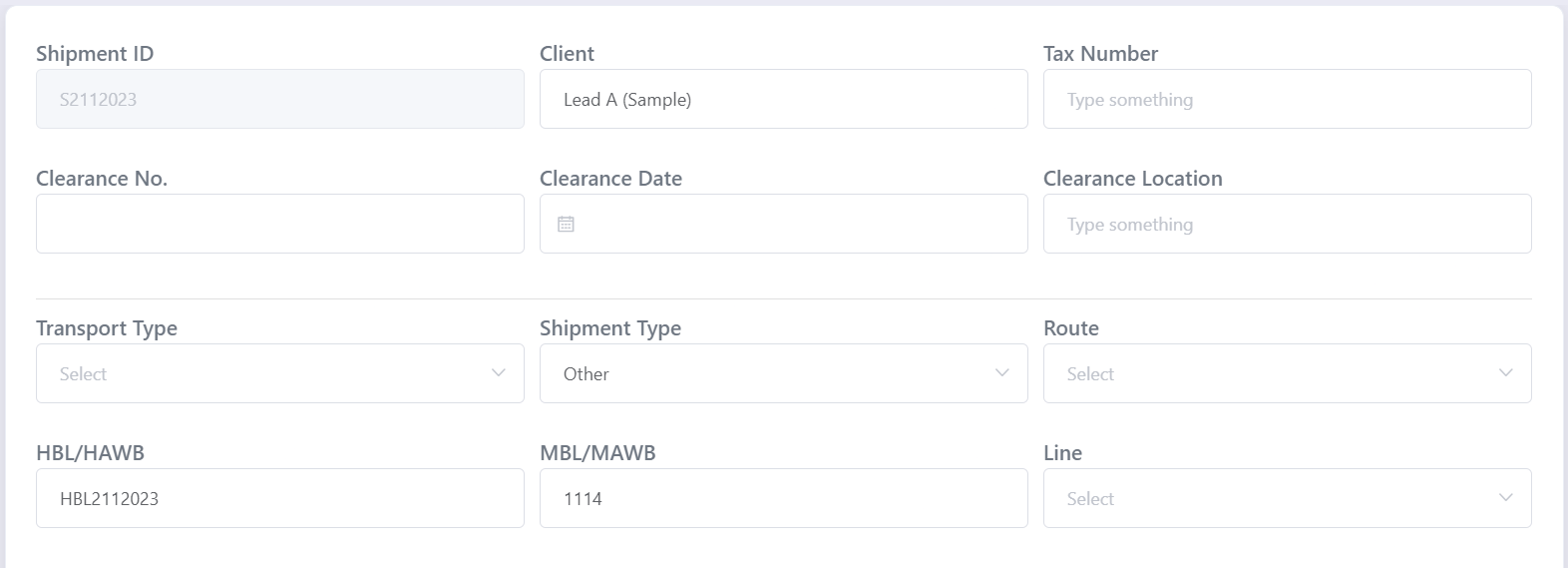Image resolution: width=1568 pixels, height=568 pixels.
Task: Click the disabled Shipment ID field S2112023
Action: tap(280, 99)
